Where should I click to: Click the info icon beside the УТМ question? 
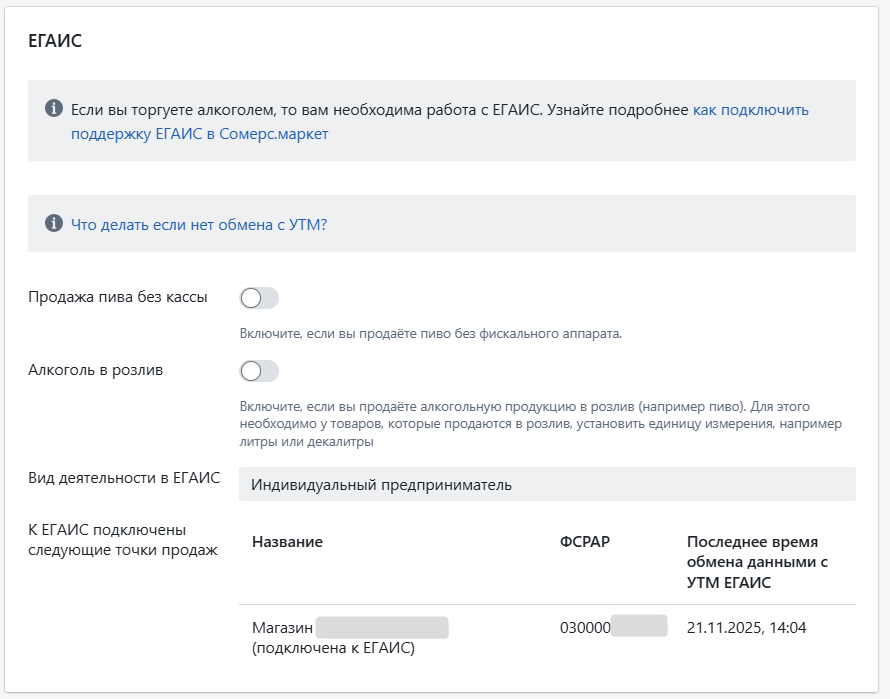[54, 223]
